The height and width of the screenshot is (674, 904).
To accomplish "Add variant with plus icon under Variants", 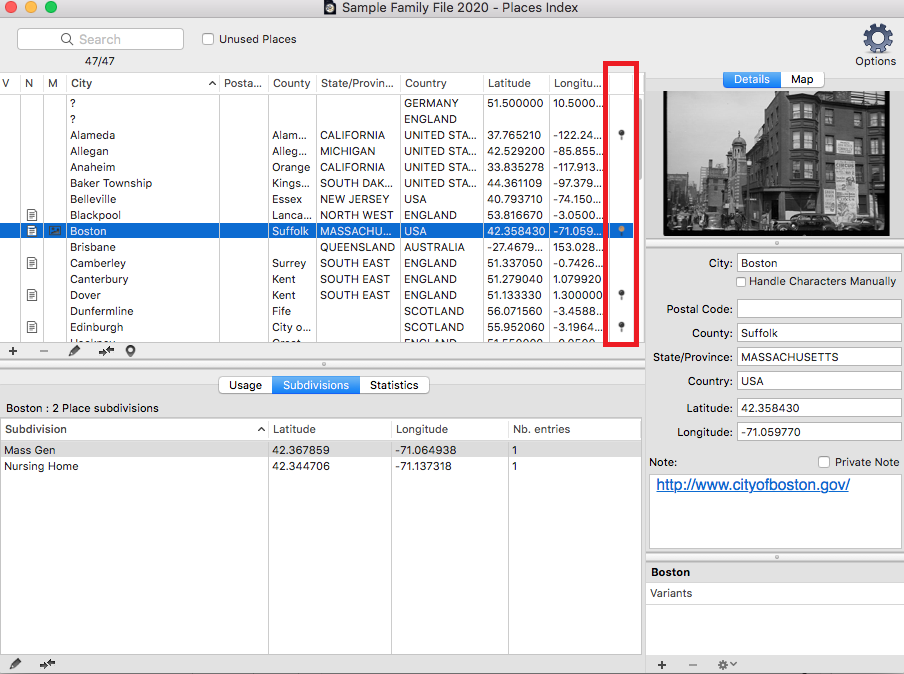I will pyautogui.click(x=662, y=665).
